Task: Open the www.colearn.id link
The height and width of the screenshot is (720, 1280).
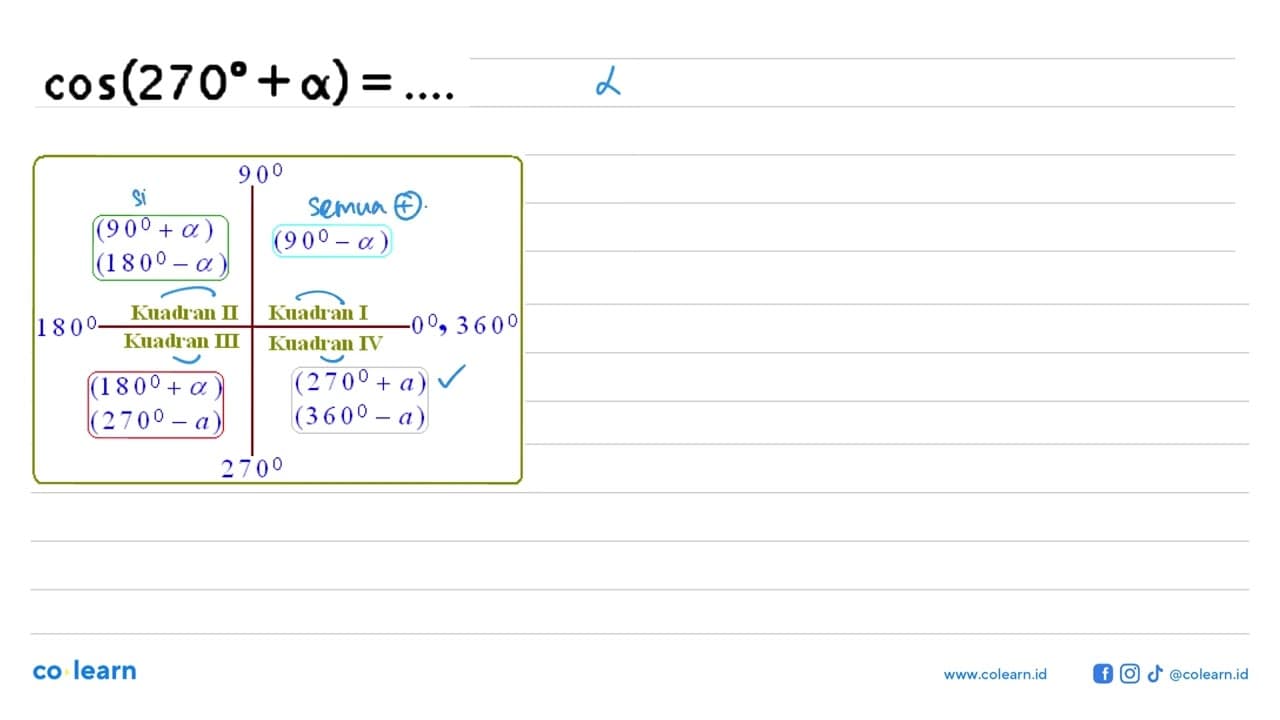Action: 995,674
